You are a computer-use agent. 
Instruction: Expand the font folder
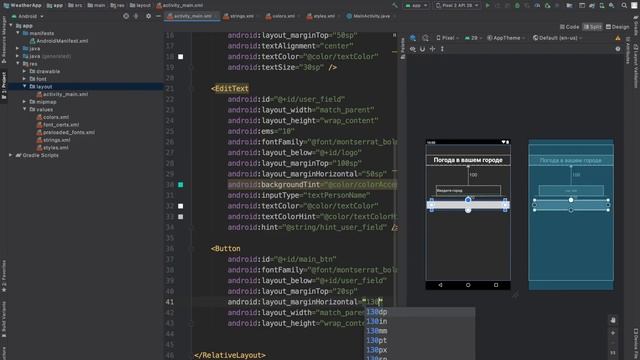coord(24,79)
